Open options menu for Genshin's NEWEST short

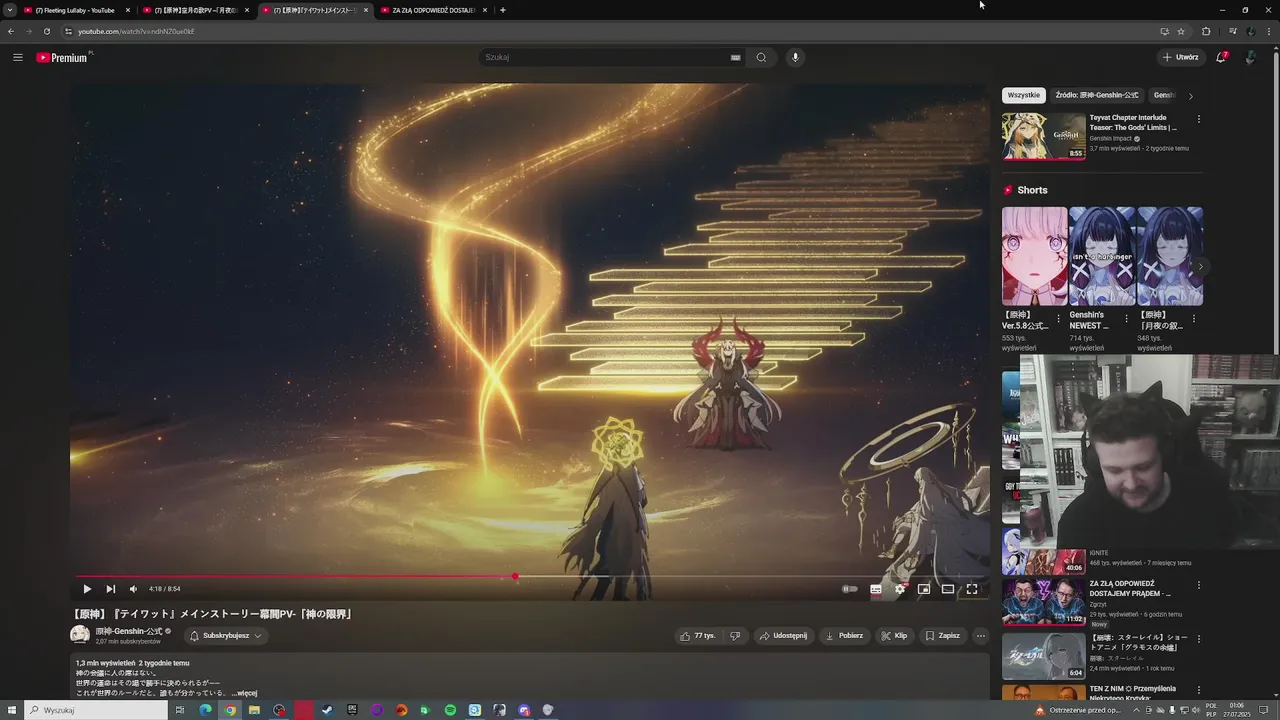[1127, 319]
